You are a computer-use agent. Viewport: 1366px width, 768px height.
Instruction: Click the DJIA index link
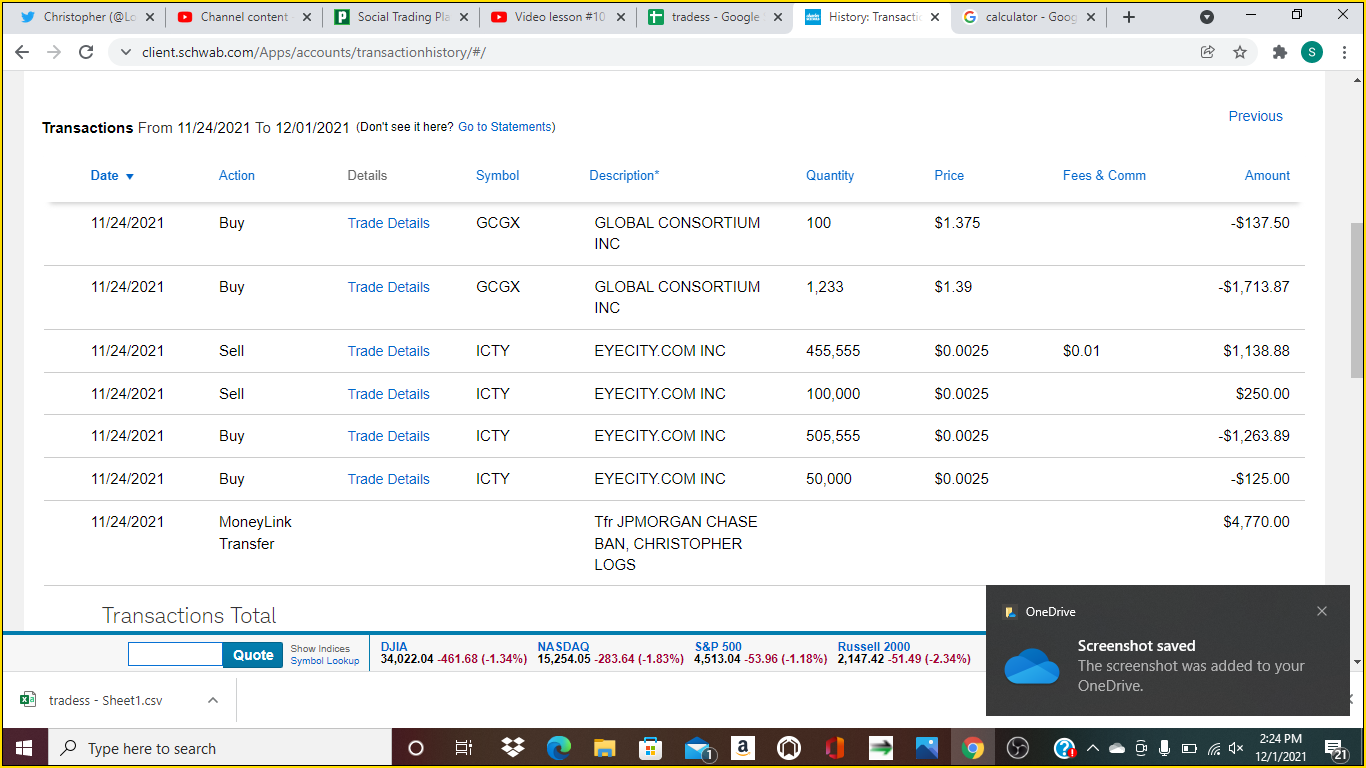point(394,647)
